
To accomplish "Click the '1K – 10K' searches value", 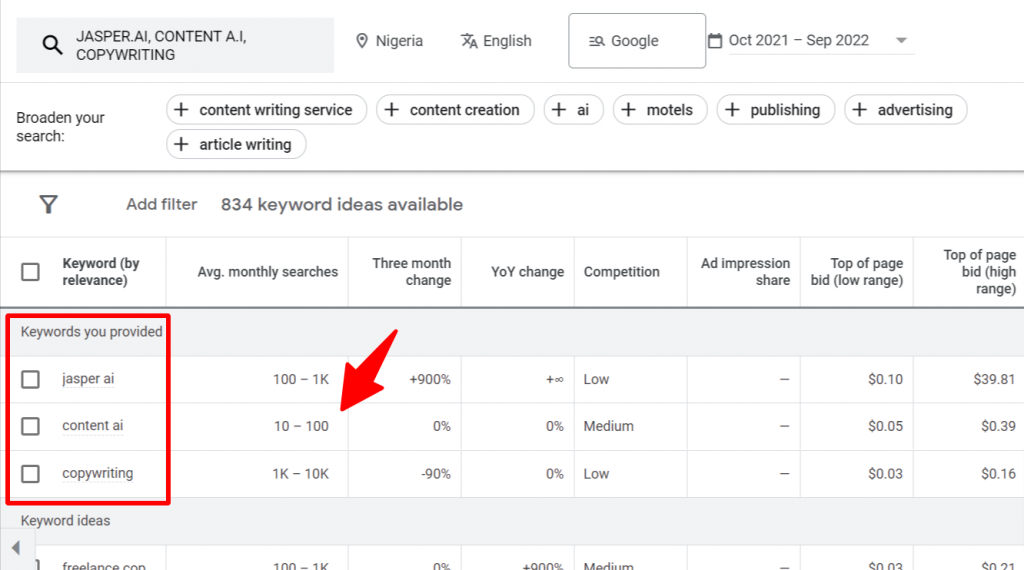I will coord(300,473).
